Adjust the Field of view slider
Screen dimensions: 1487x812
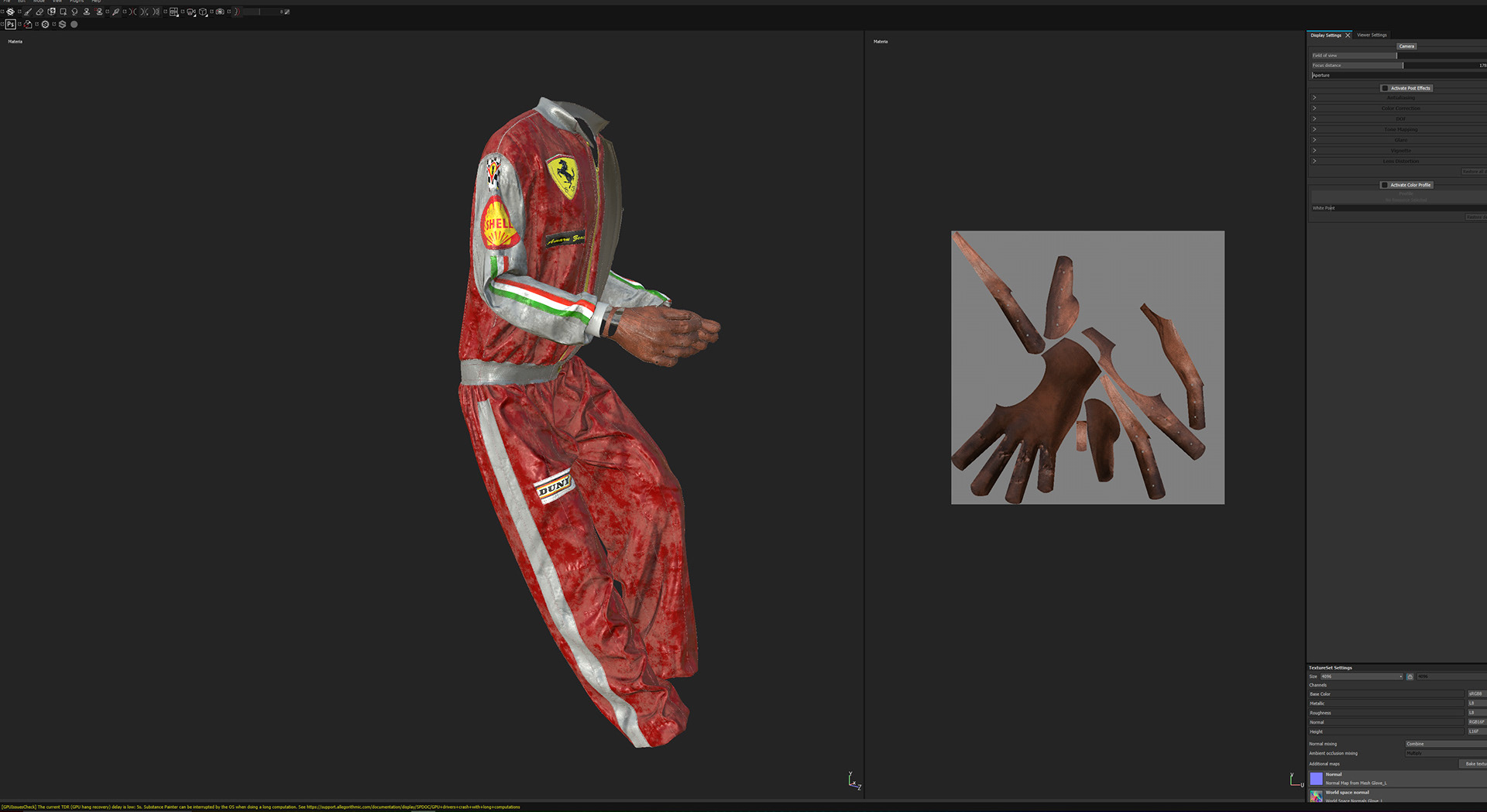point(1399,56)
